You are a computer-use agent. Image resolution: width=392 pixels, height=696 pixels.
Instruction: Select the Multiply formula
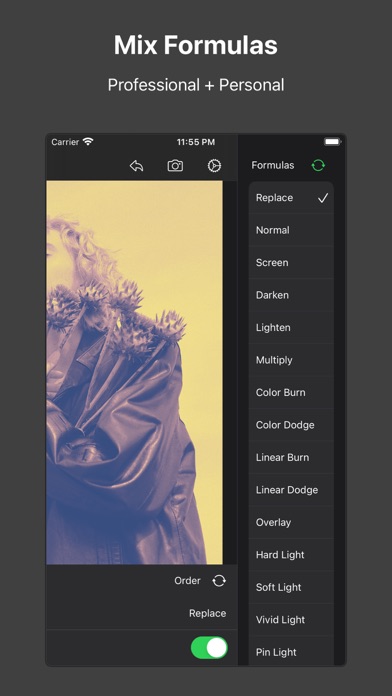coord(291,360)
